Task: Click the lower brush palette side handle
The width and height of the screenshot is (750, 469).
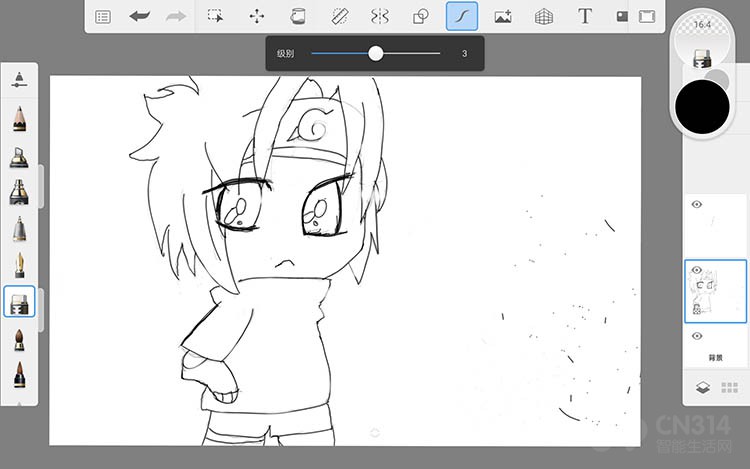Action: 41,310
